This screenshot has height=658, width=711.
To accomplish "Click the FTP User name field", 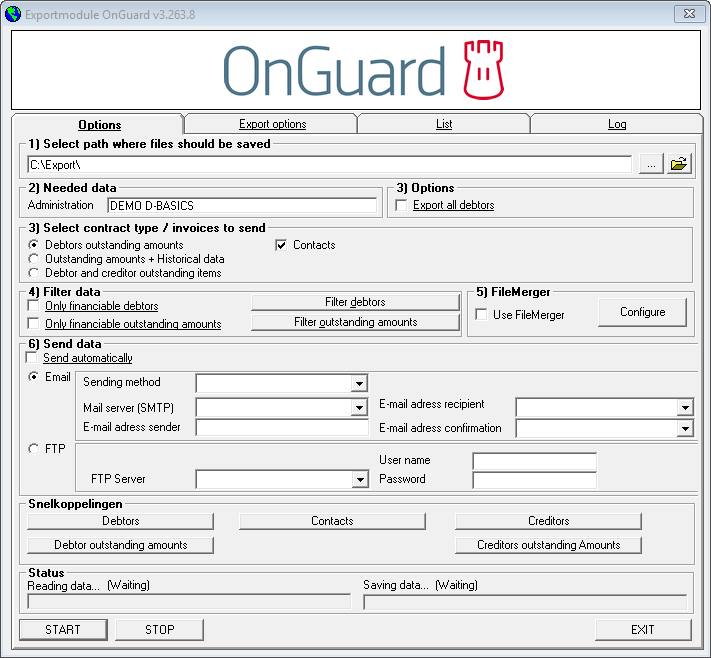I will 535,461.
